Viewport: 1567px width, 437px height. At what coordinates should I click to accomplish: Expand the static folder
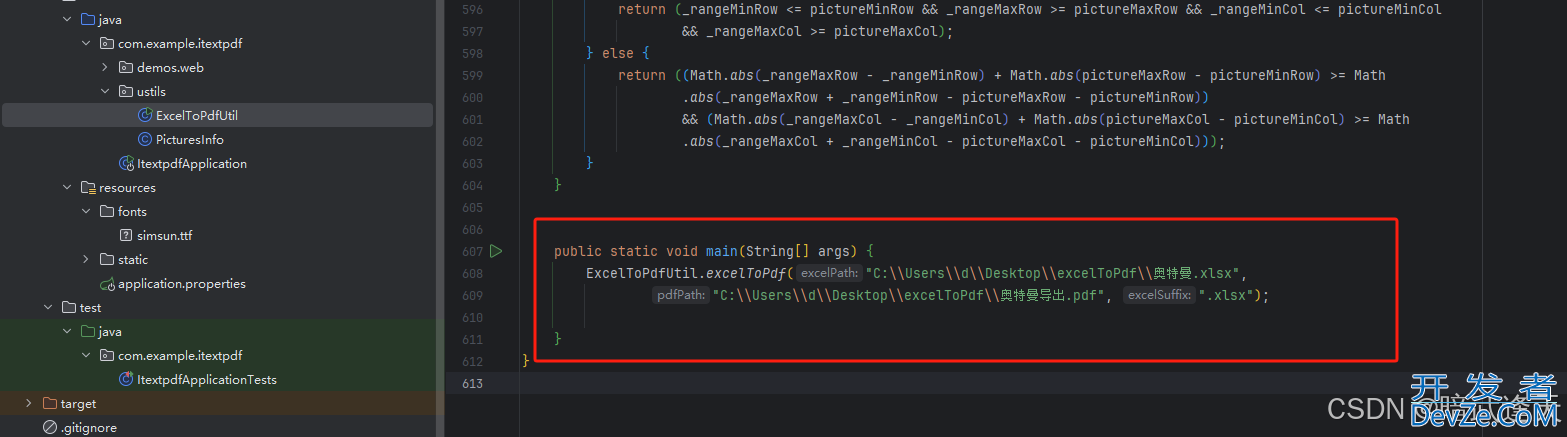pos(87,259)
